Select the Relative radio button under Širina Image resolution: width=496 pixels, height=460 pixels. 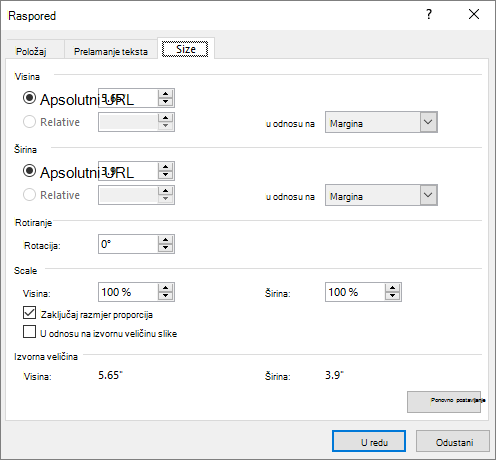point(29,195)
